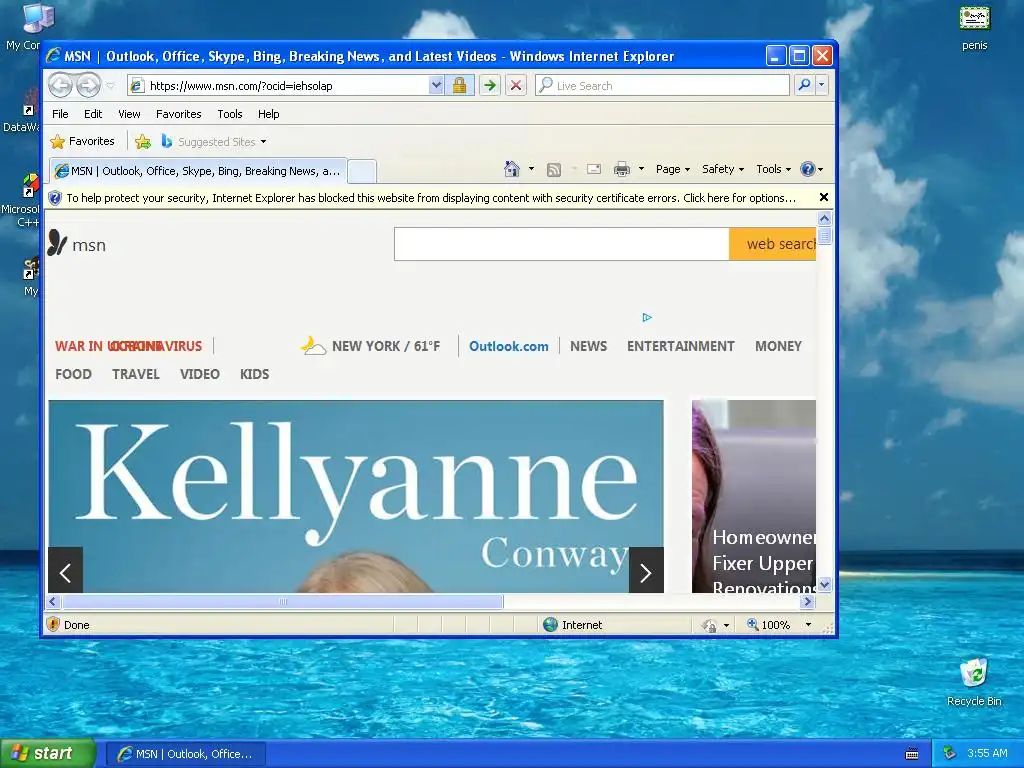This screenshot has height=768, width=1024.
Task: Click the security information bar message
Action: coord(431,198)
